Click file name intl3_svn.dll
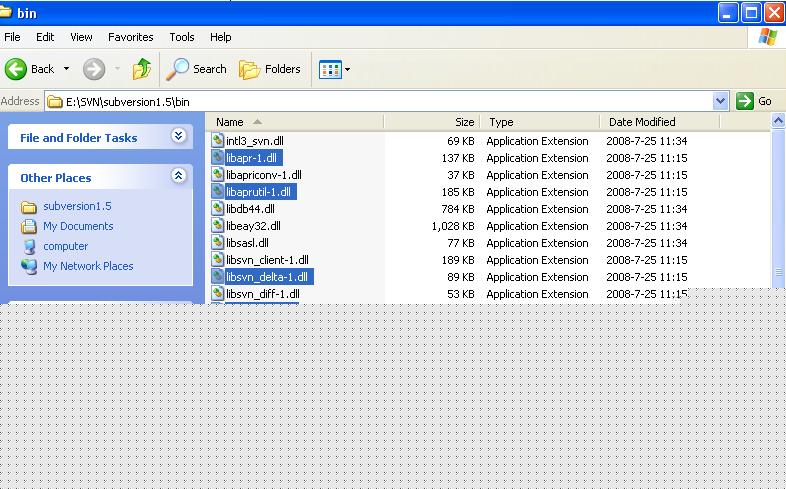Screen dimensions: 786x489 click(x=255, y=141)
